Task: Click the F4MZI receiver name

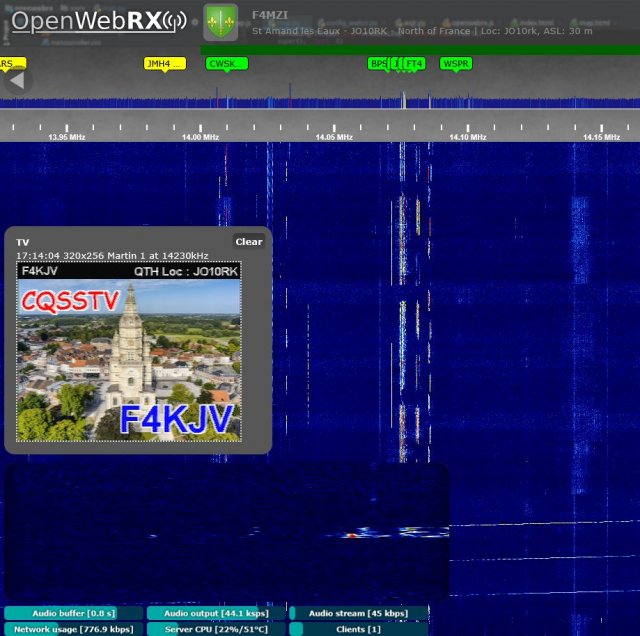Action: (x=268, y=16)
